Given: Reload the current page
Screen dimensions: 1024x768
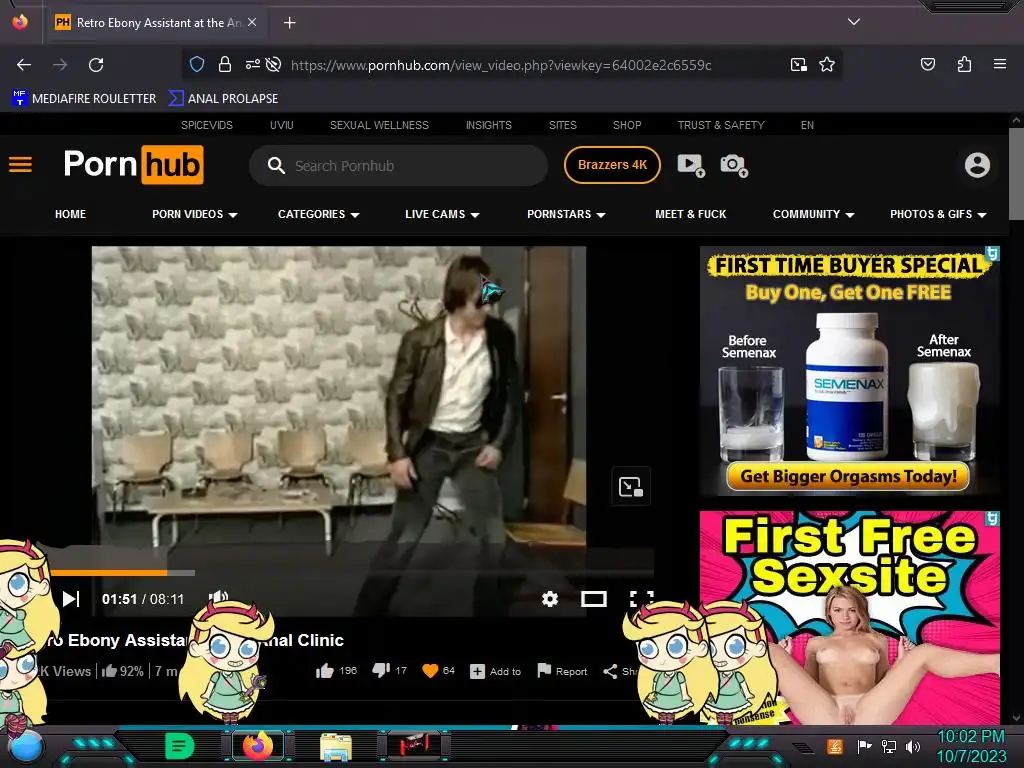Looking at the screenshot, I should [96, 65].
